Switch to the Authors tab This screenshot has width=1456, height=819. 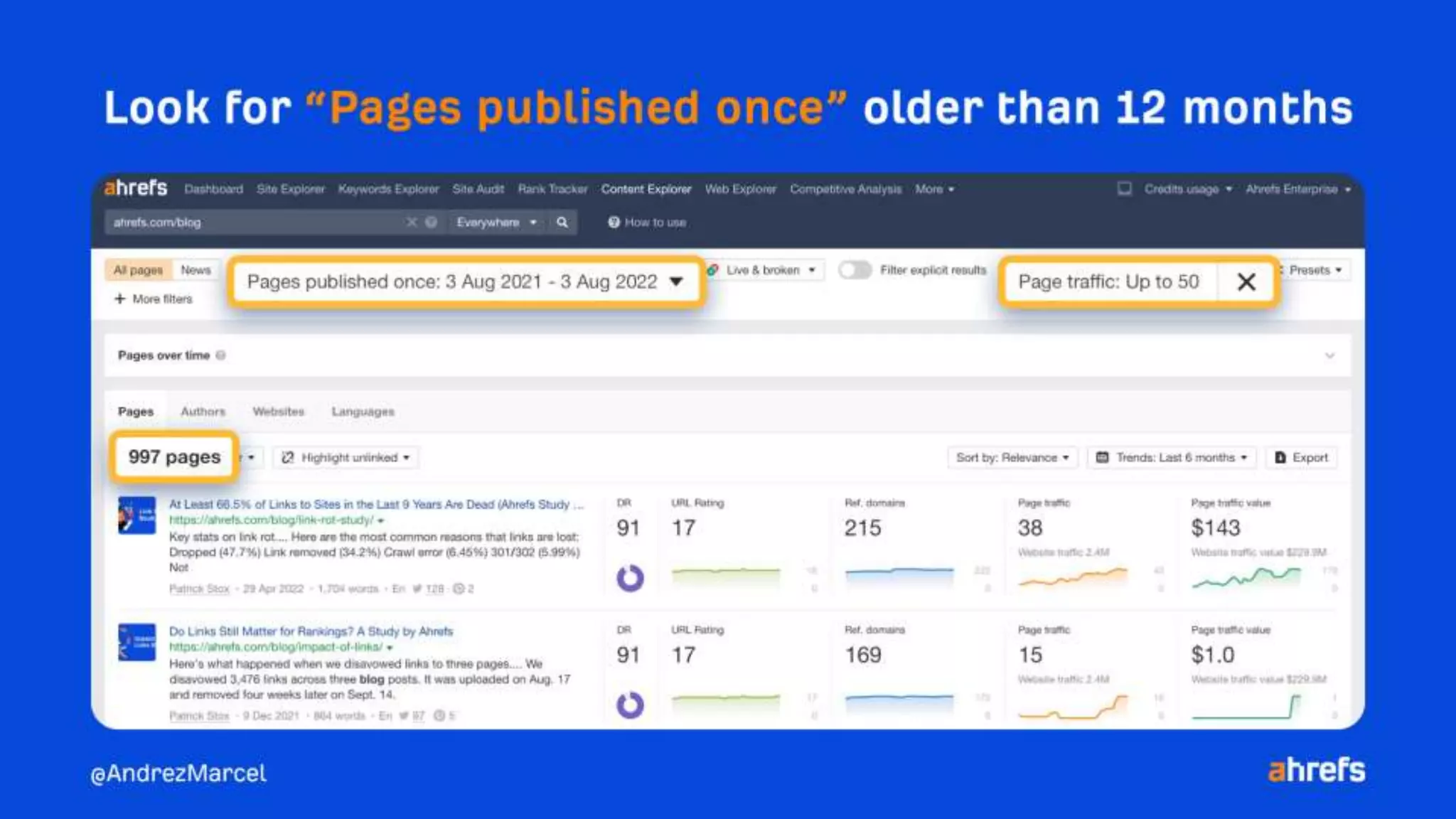pos(203,412)
